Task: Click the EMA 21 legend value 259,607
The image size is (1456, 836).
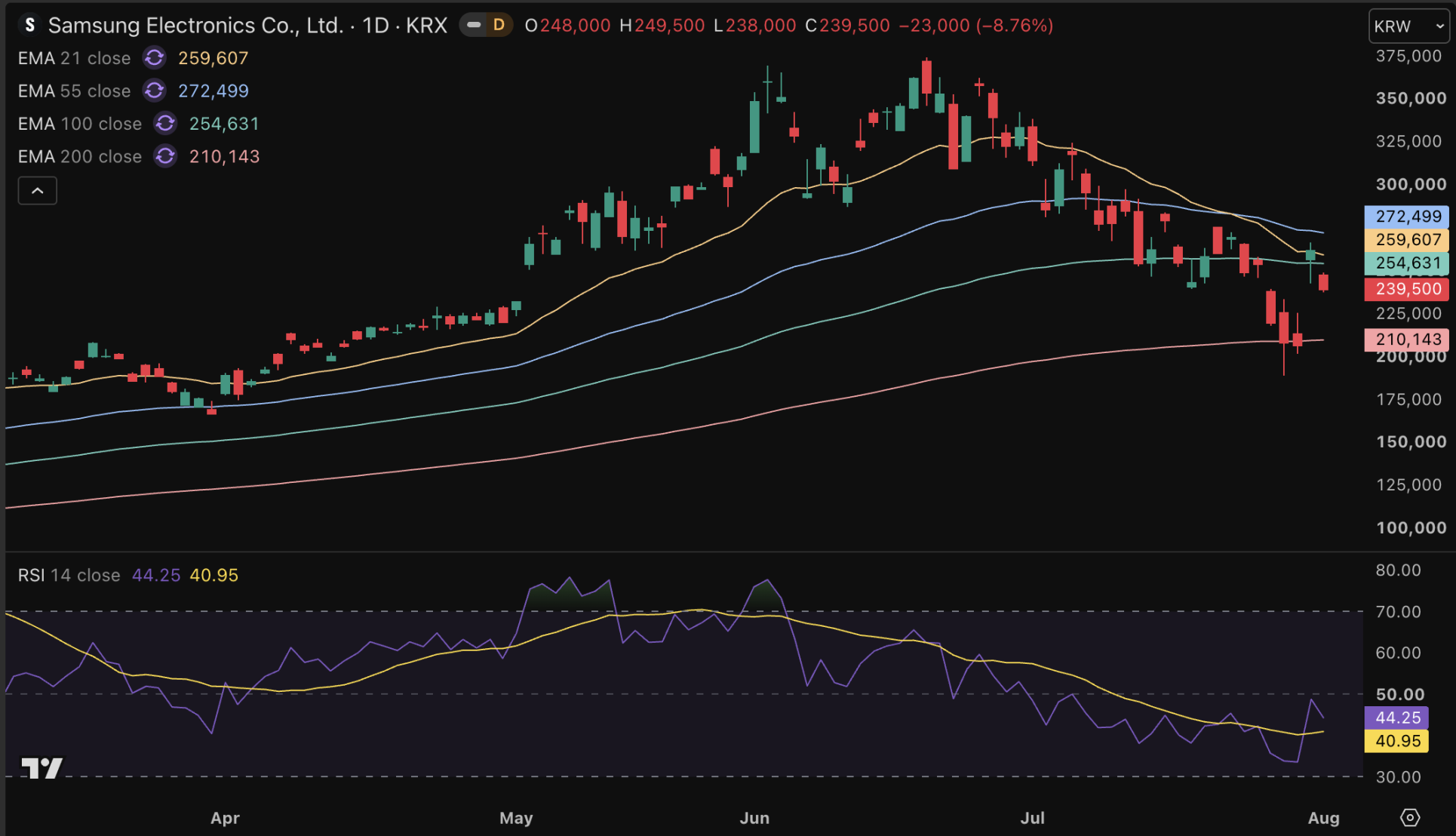Action: point(213,58)
